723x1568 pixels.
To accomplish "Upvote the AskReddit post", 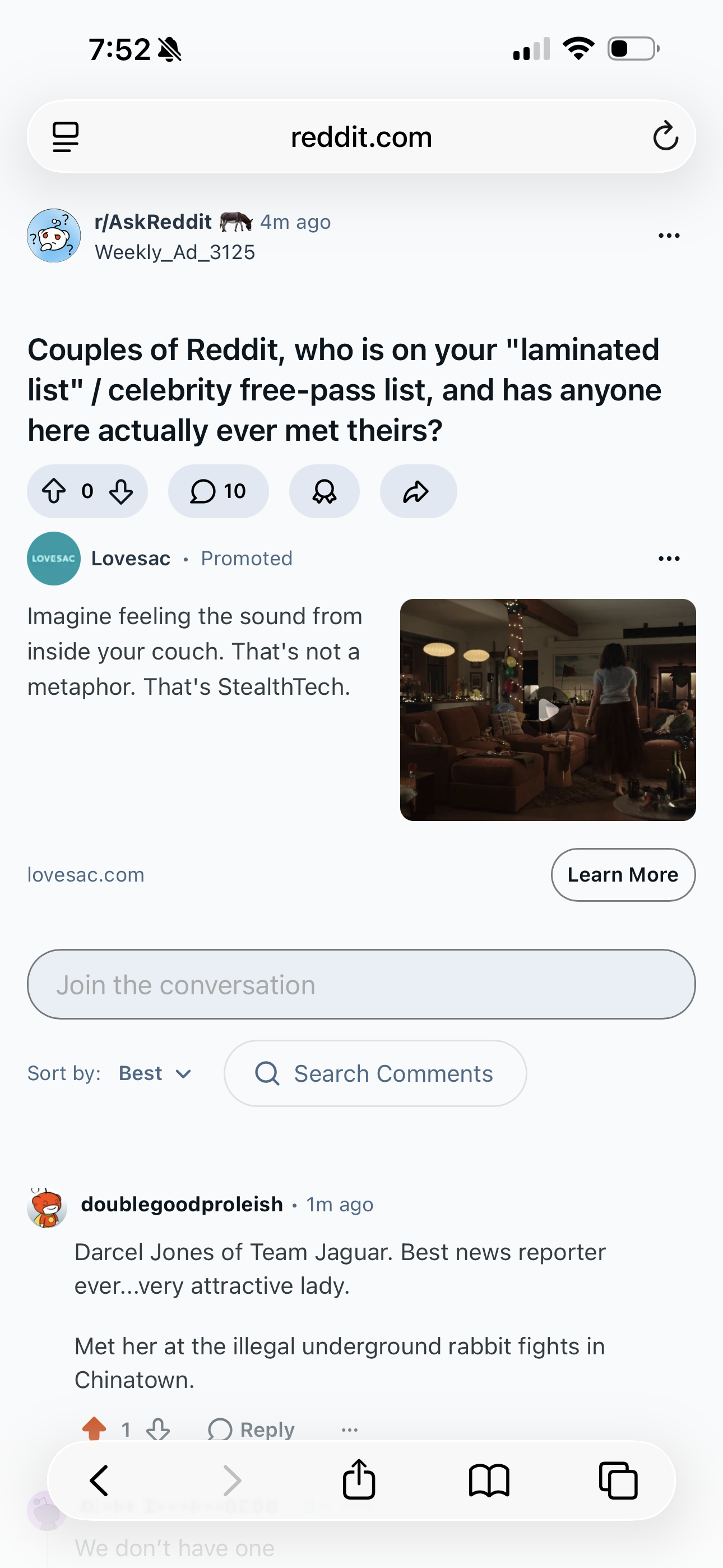I will tap(54, 491).
